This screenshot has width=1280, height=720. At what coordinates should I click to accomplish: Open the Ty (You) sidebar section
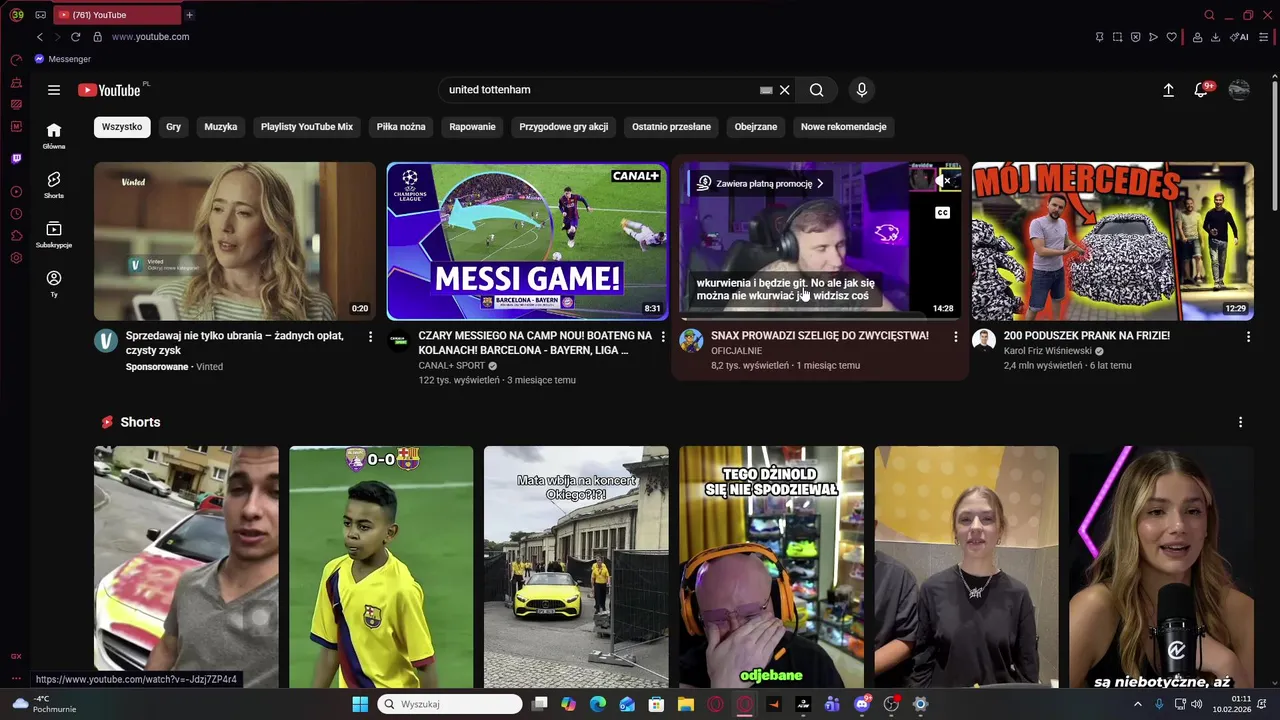click(x=54, y=284)
